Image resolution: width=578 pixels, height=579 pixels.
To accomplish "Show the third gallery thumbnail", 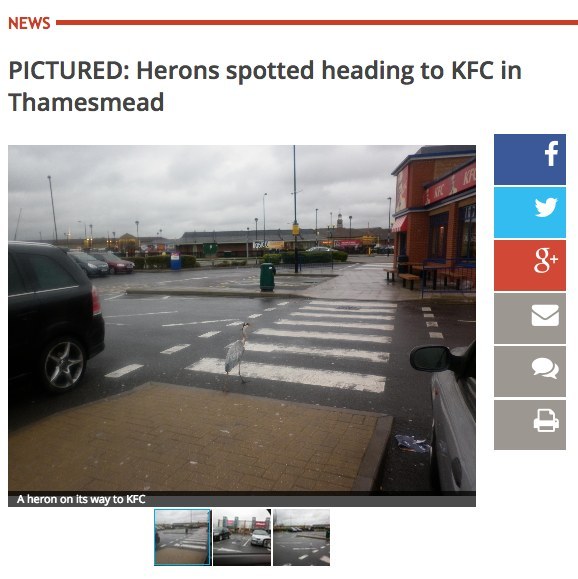I will pos(301,537).
